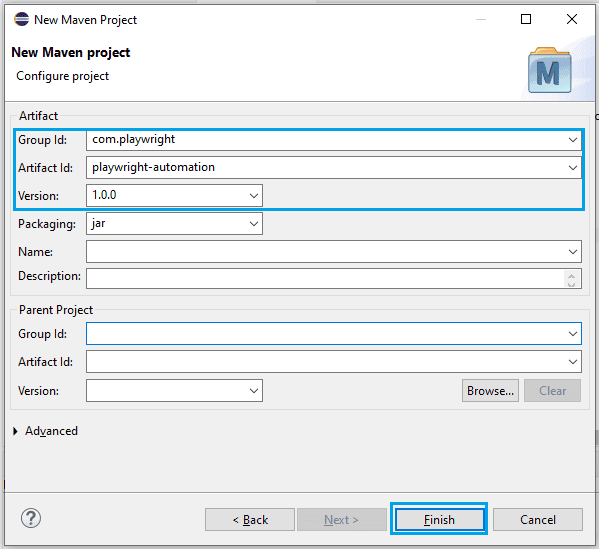Image resolution: width=599 pixels, height=549 pixels.
Task: Open the Packaging jar dropdown
Action: pos(254,223)
